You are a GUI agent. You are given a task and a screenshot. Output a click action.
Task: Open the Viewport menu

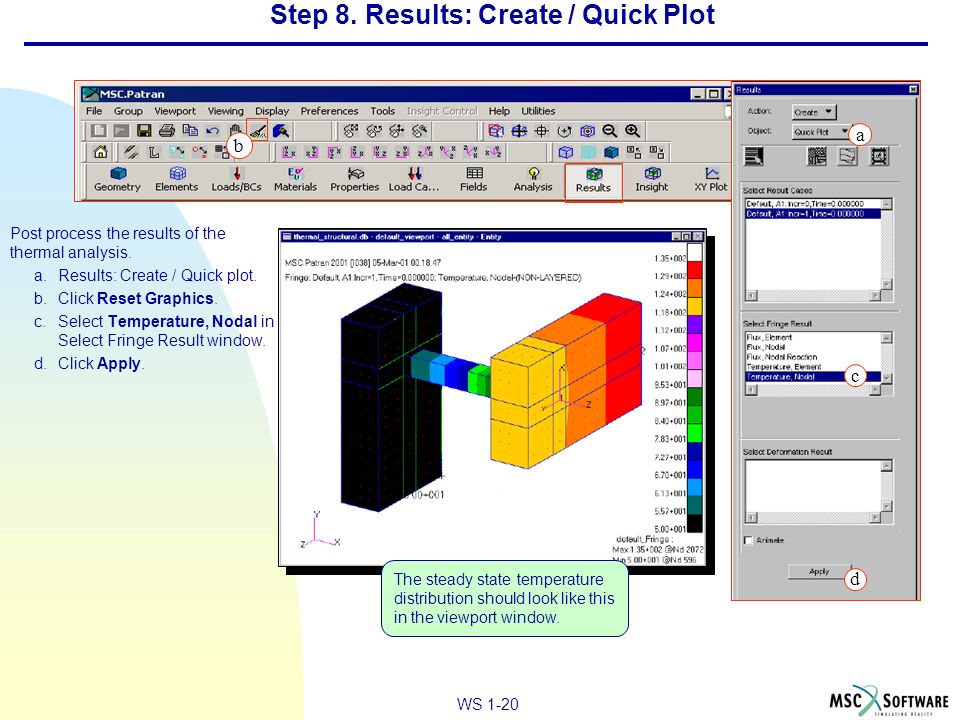(175, 111)
